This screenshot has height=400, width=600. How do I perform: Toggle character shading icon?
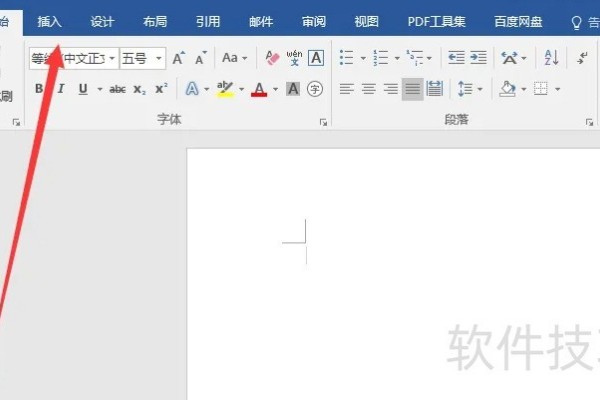293,89
